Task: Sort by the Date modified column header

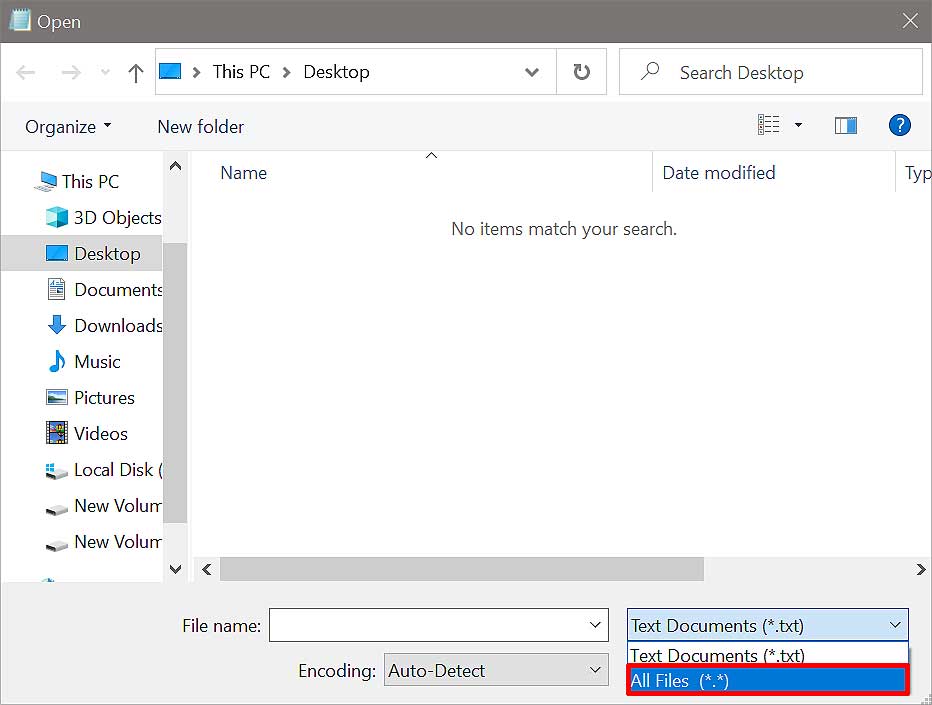Action: [718, 173]
